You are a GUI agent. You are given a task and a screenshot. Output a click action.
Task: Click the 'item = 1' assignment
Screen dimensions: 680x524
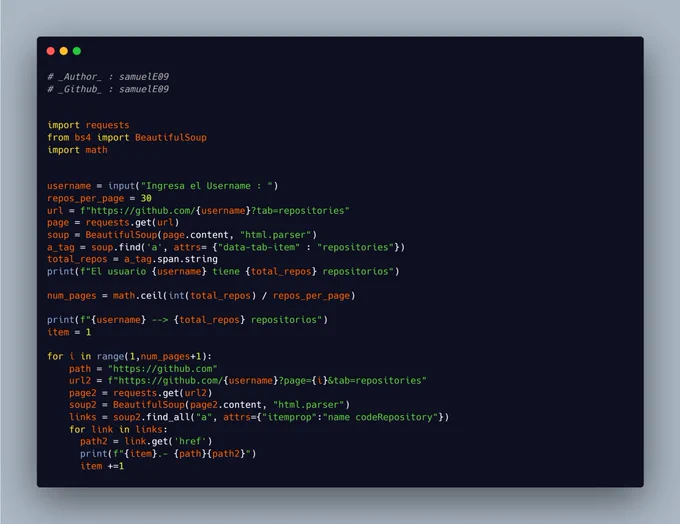point(69,332)
